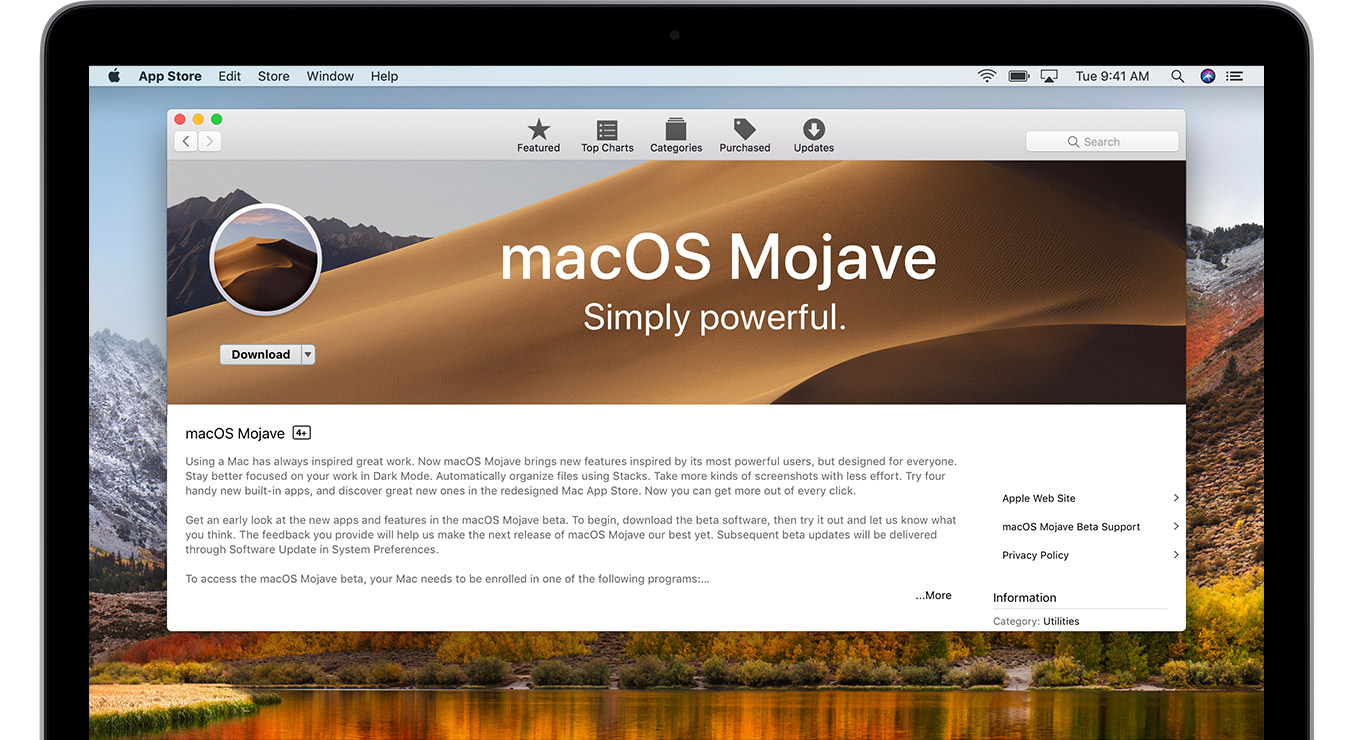The height and width of the screenshot is (740, 1354).
Task: Click the macOS Mojave title below the banner
Action: coord(235,433)
